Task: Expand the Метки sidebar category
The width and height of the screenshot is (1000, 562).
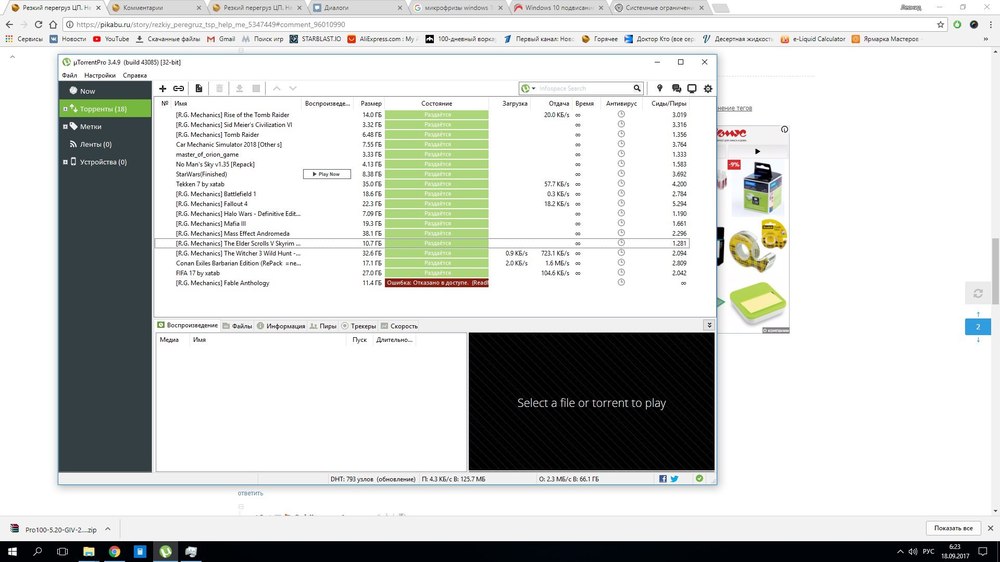Action: [65, 127]
